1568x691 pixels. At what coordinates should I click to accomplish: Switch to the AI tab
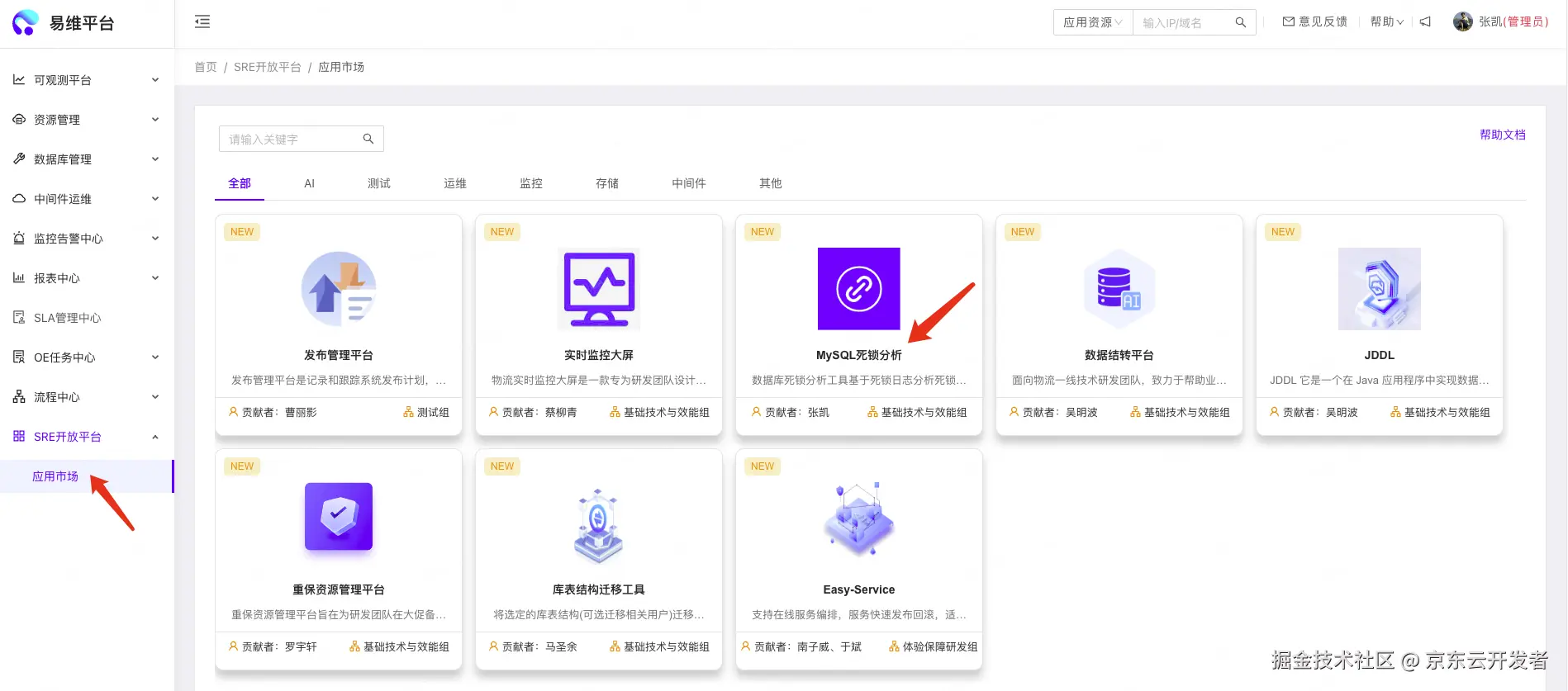click(x=310, y=183)
